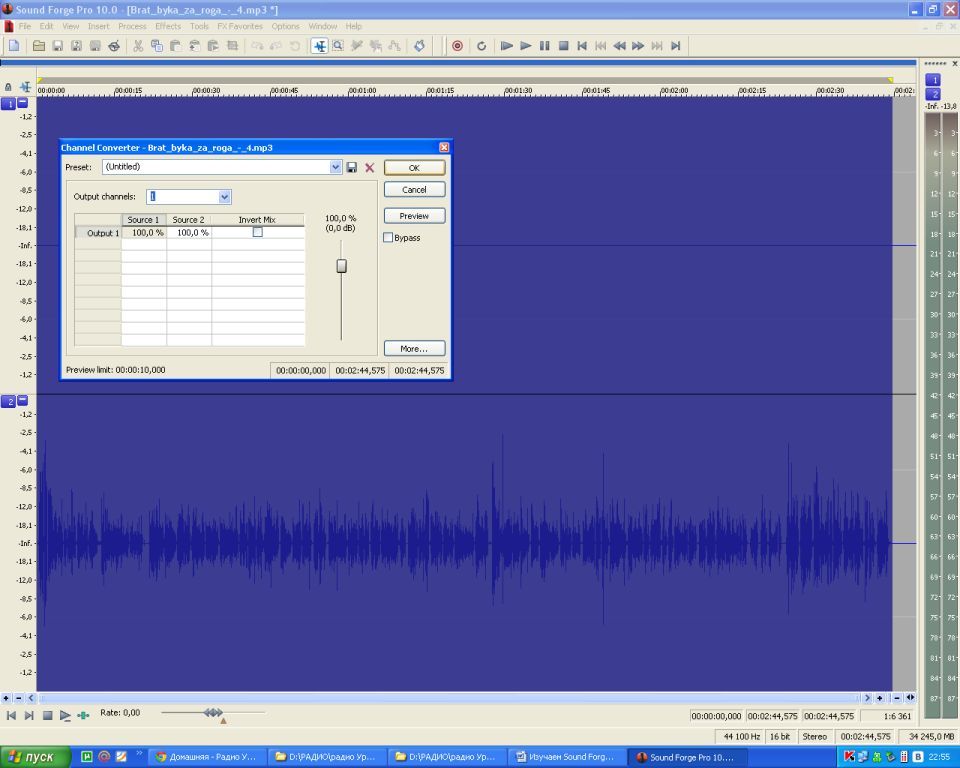Select the Pencil tool
This screenshot has width=960, height=768.
coord(357,46)
